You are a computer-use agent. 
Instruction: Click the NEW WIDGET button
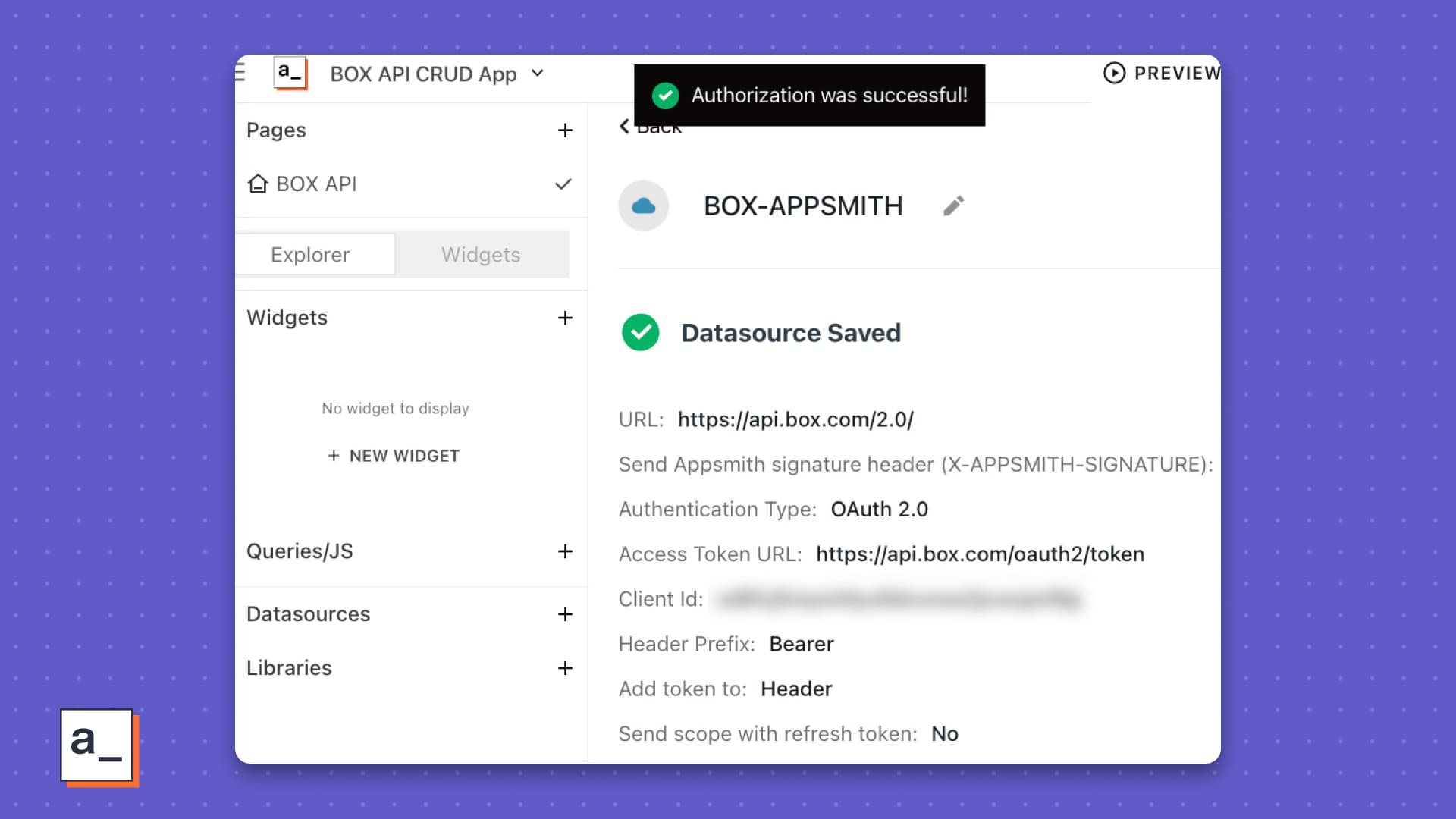[394, 456]
